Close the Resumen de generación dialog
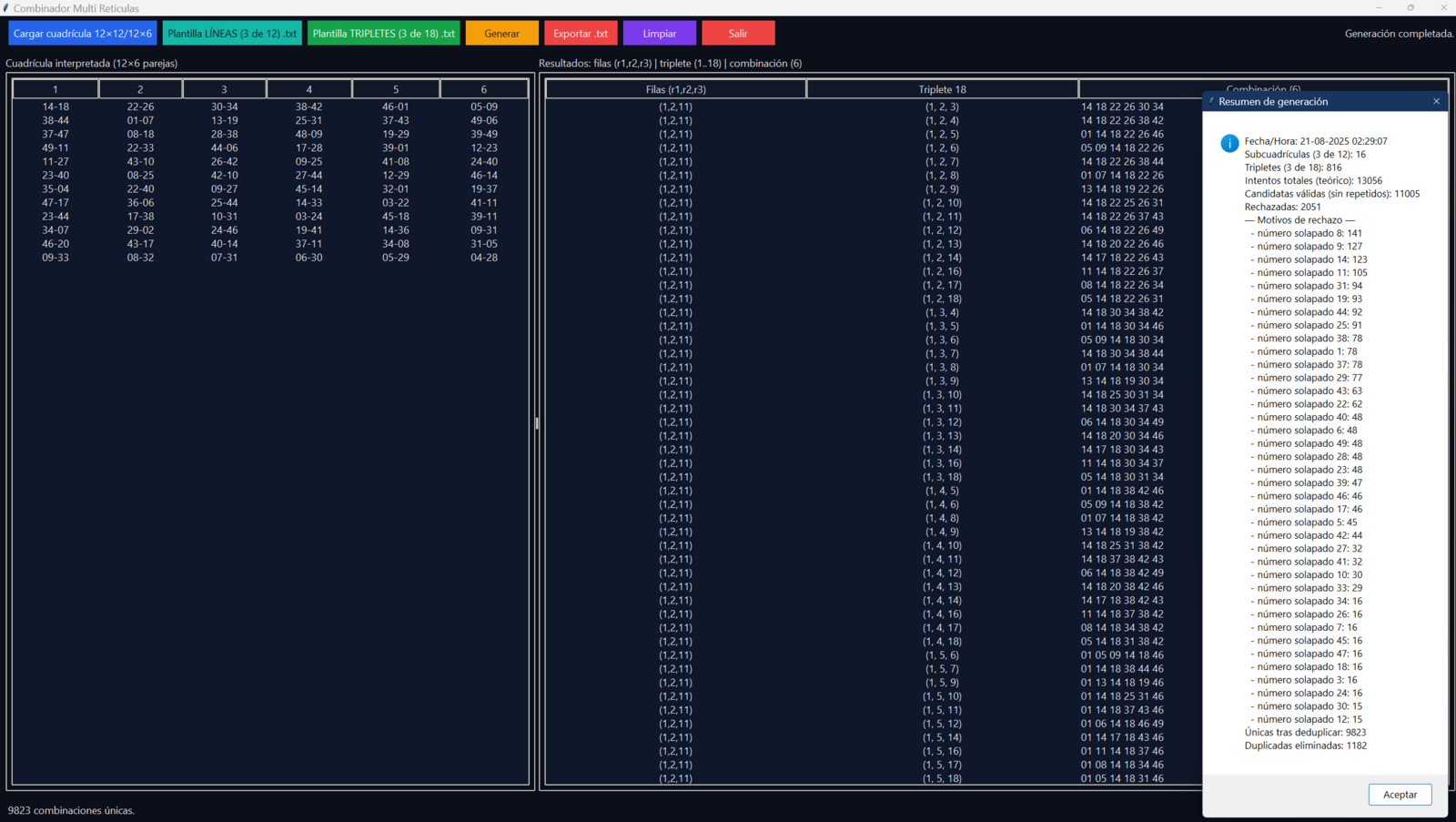This screenshot has width=1456, height=822. pos(1436,101)
